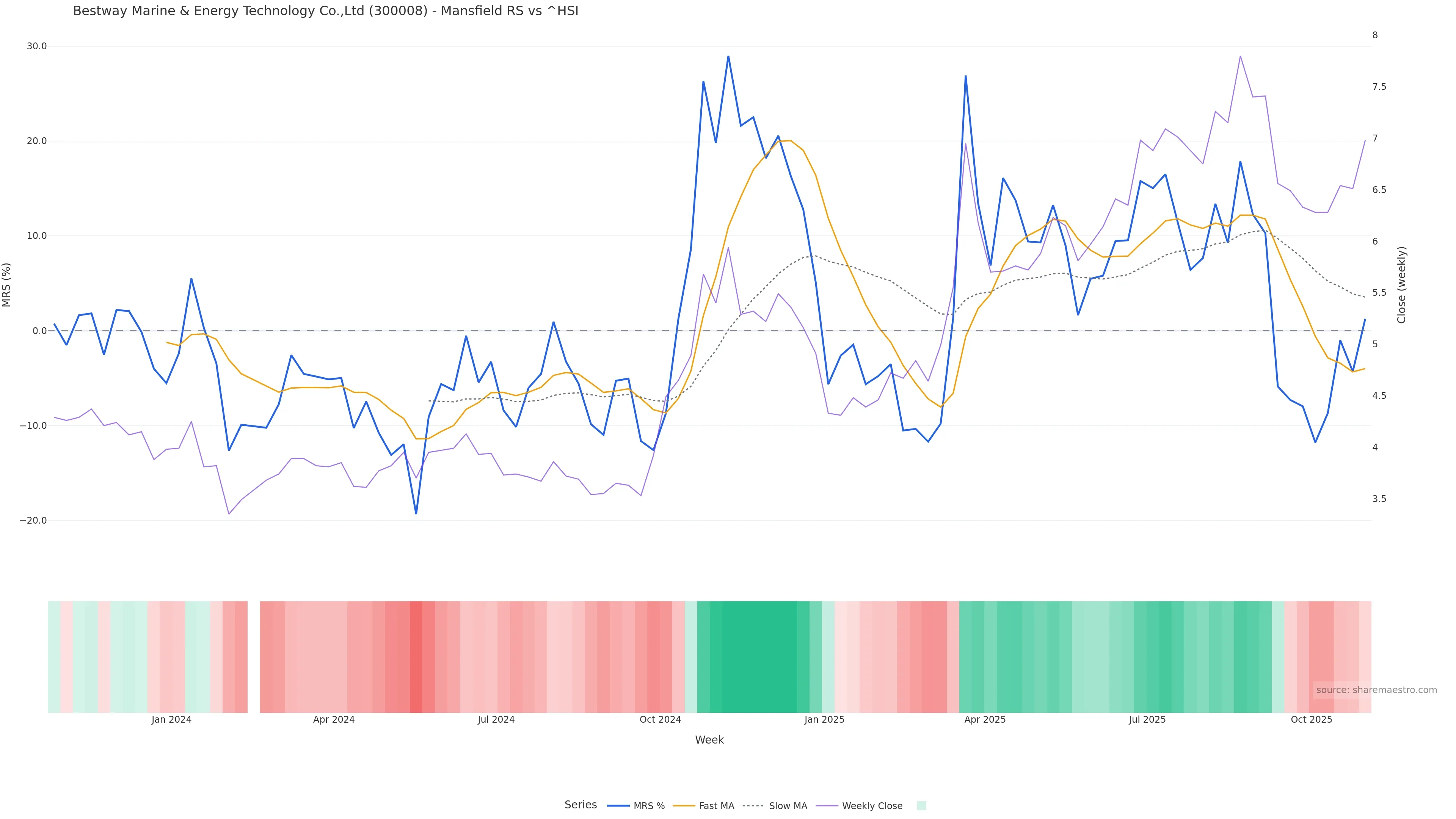Click the Jul 2025 x-axis label
Image resolution: width=1456 pixels, height=819 pixels.
pyautogui.click(x=1147, y=720)
